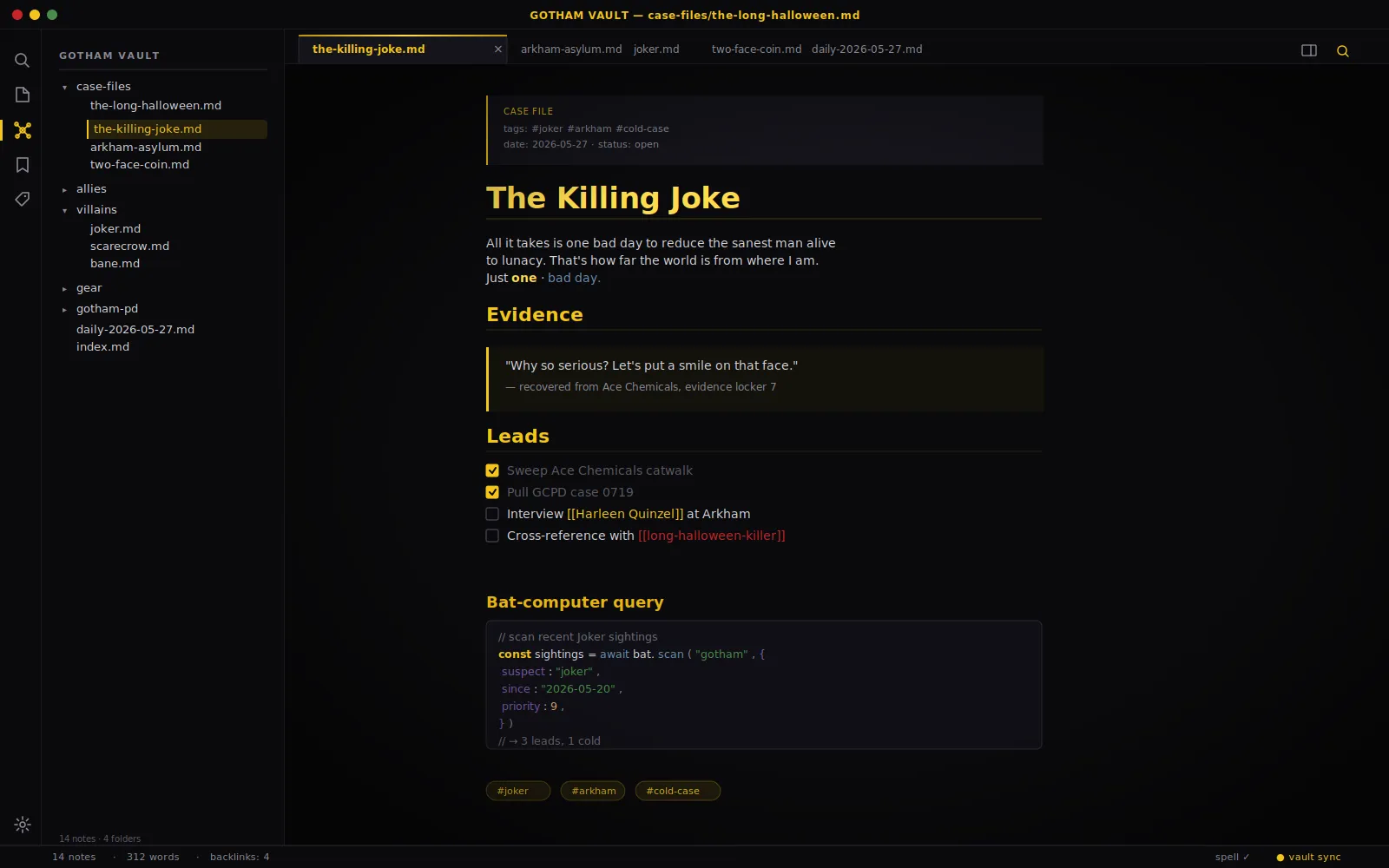The height and width of the screenshot is (868, 1389).
Task: Check Interview Harleen Quinzel at Arkham
Action: [x=492, y=514]
